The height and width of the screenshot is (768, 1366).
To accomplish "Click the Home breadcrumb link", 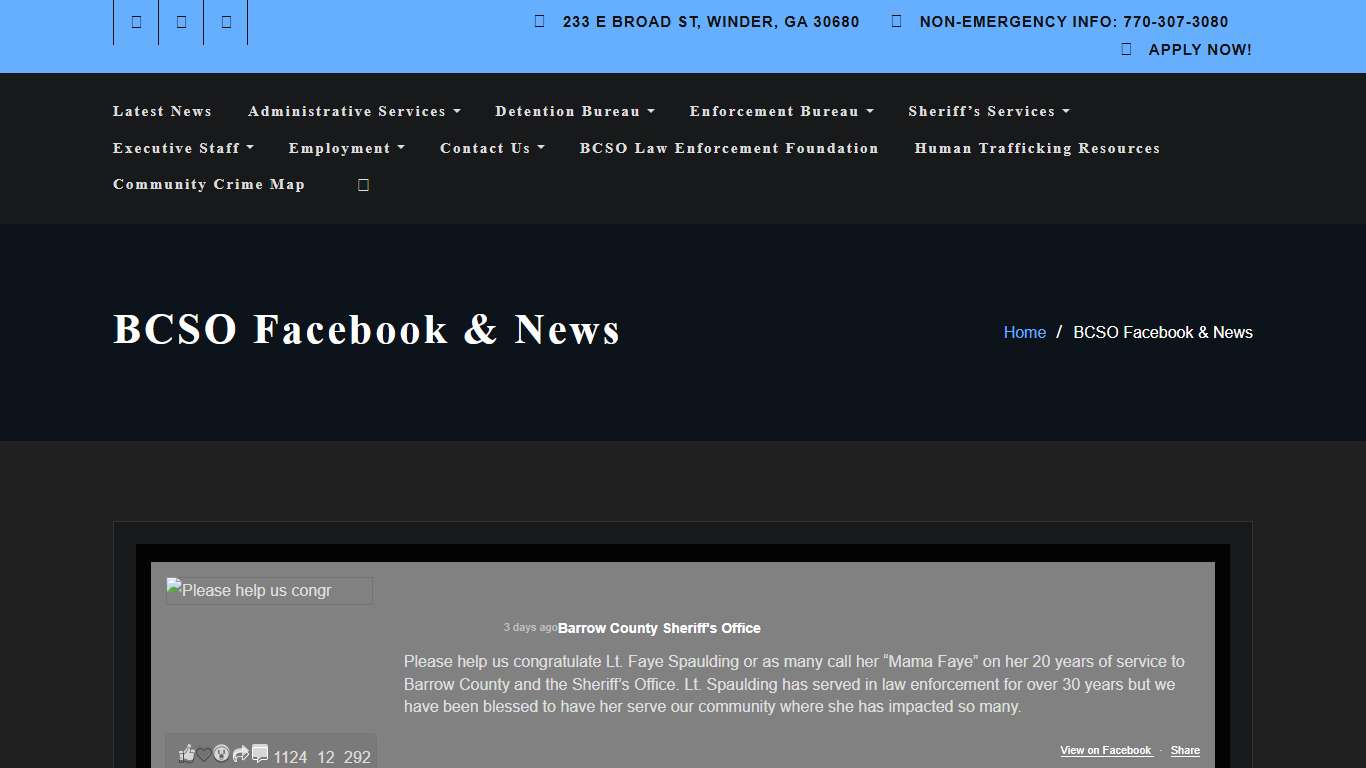I will tap(1024, 332).
